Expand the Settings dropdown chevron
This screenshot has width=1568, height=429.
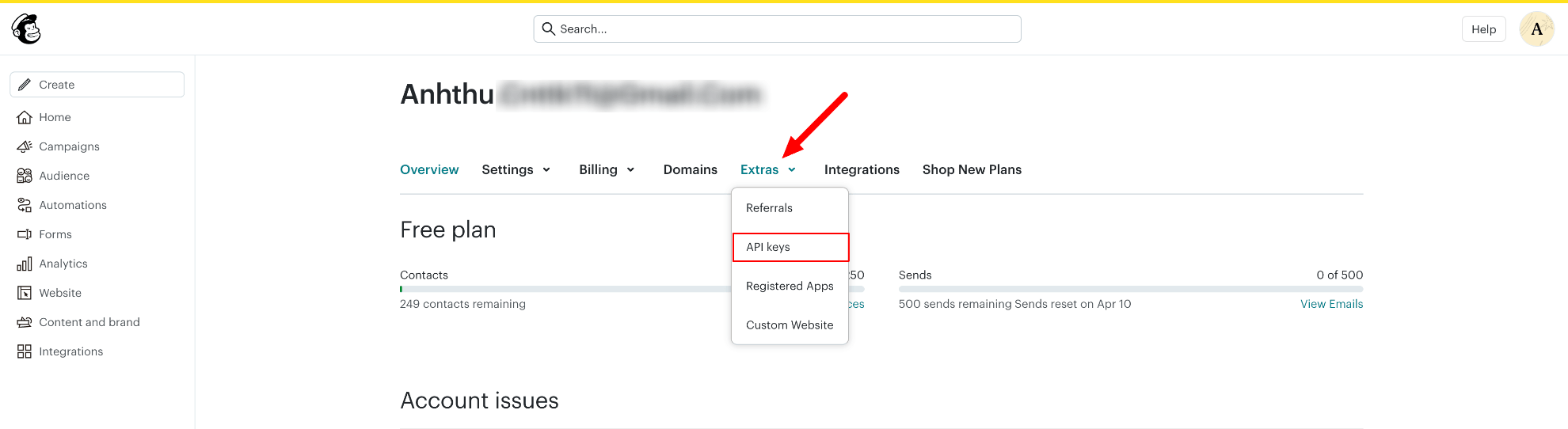tap(546, 170)
